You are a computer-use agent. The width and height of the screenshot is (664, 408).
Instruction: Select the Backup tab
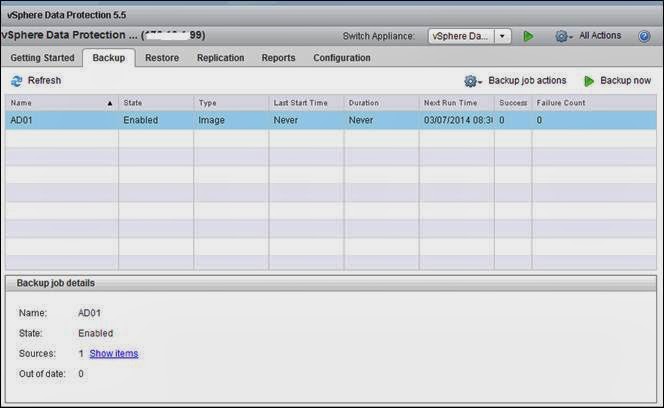coord(109,58)
